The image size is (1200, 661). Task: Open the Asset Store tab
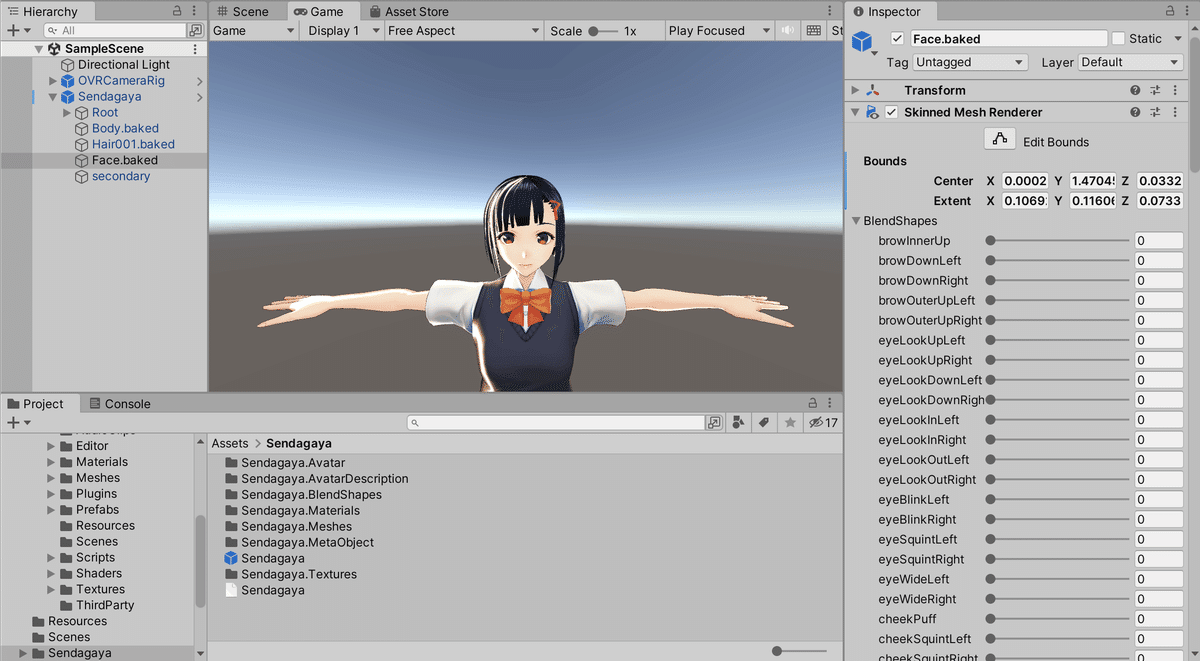point(409,12)
